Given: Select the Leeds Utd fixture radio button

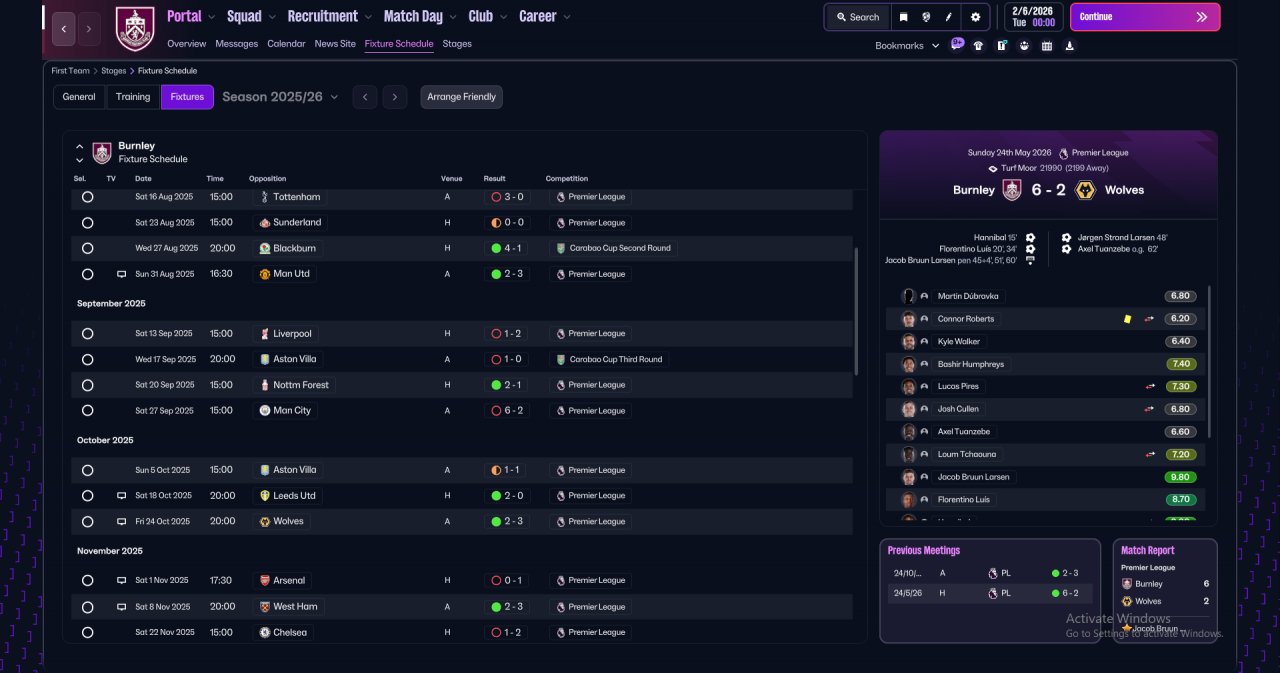Looking at the screenshot, I should [87, 496].
